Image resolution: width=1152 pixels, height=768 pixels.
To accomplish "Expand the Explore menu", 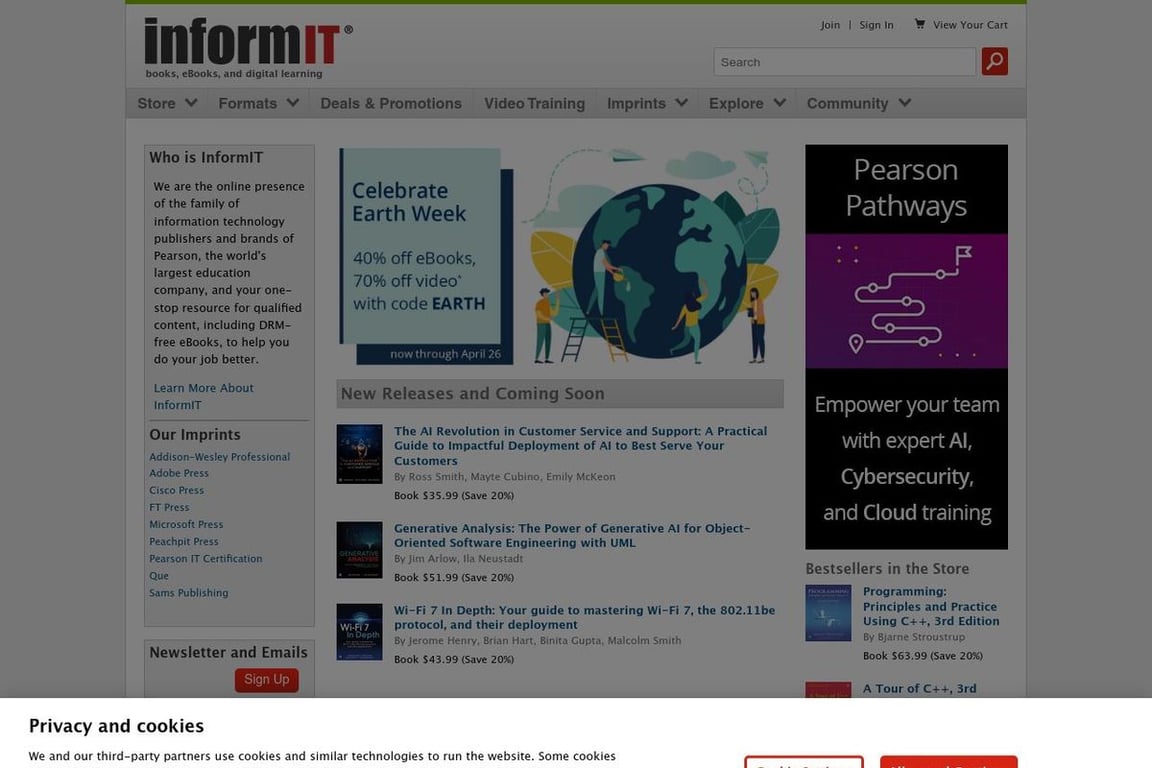I will point(747,104).
